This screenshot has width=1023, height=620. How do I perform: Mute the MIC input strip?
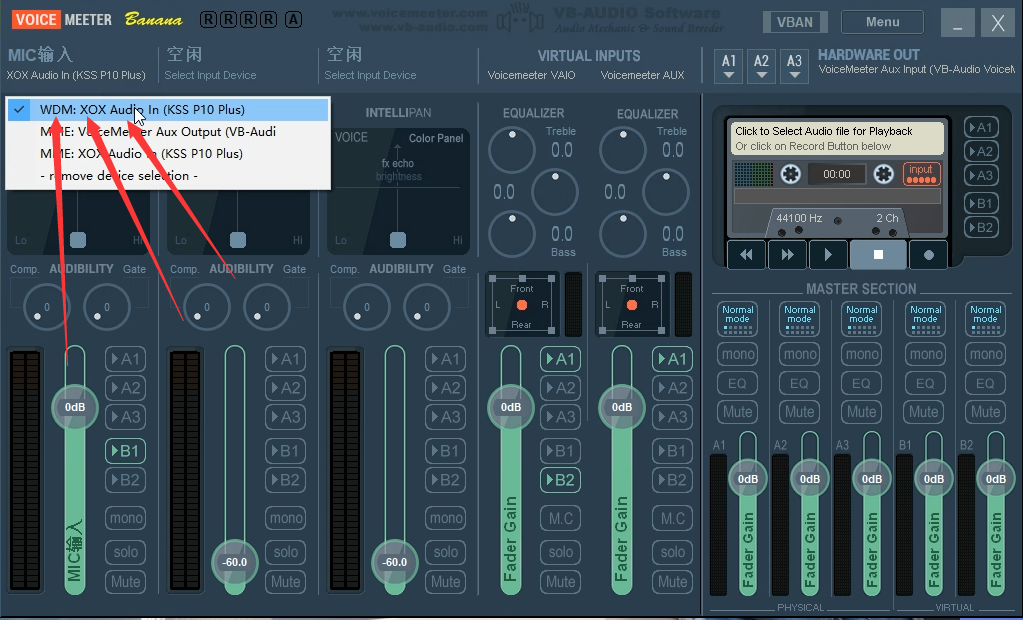coord(125,581)
